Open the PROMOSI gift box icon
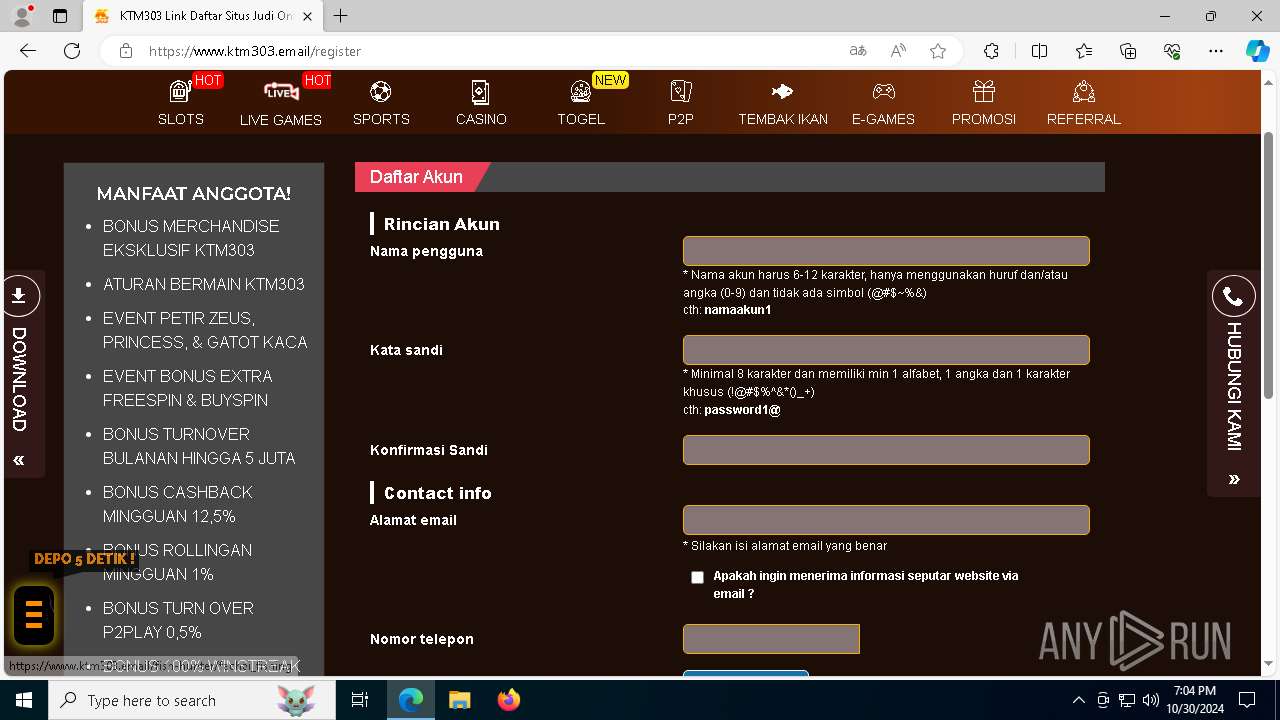 pos(984,92)
